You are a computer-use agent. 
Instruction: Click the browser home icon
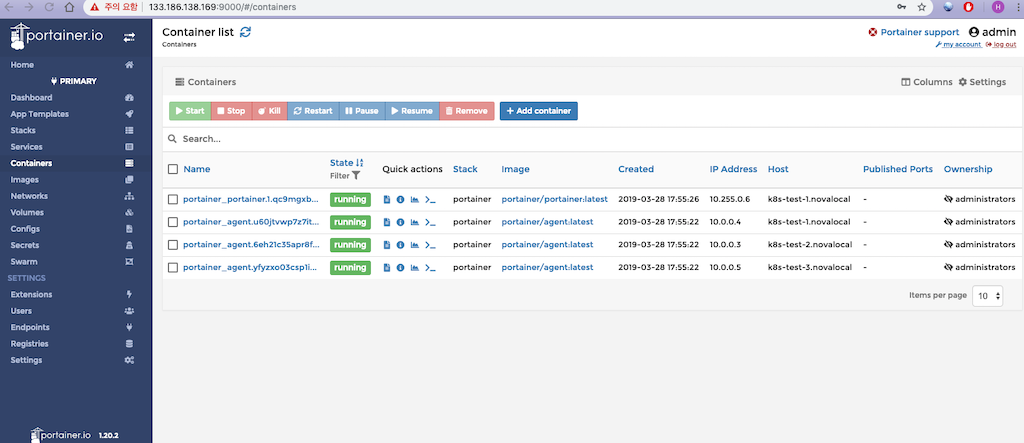point(70,7)
